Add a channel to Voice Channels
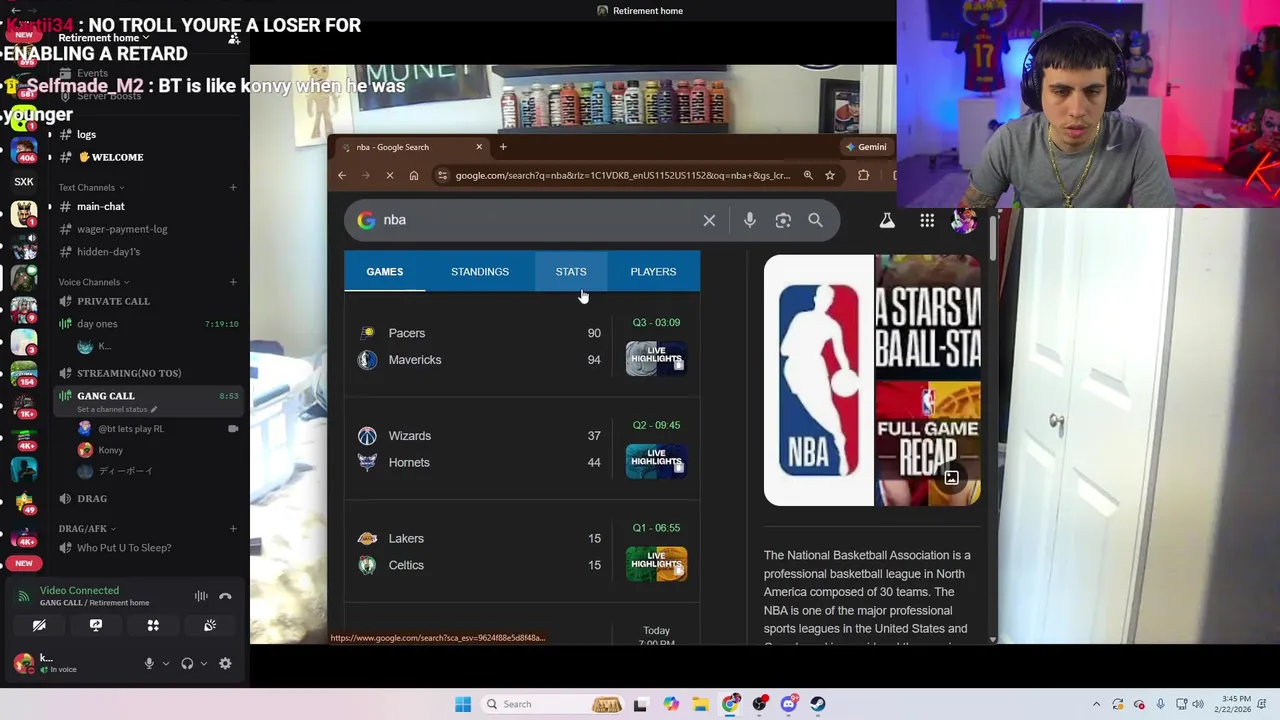Image resolution: width=1280 pixels, height=720 pixels. tap(233, 282)
